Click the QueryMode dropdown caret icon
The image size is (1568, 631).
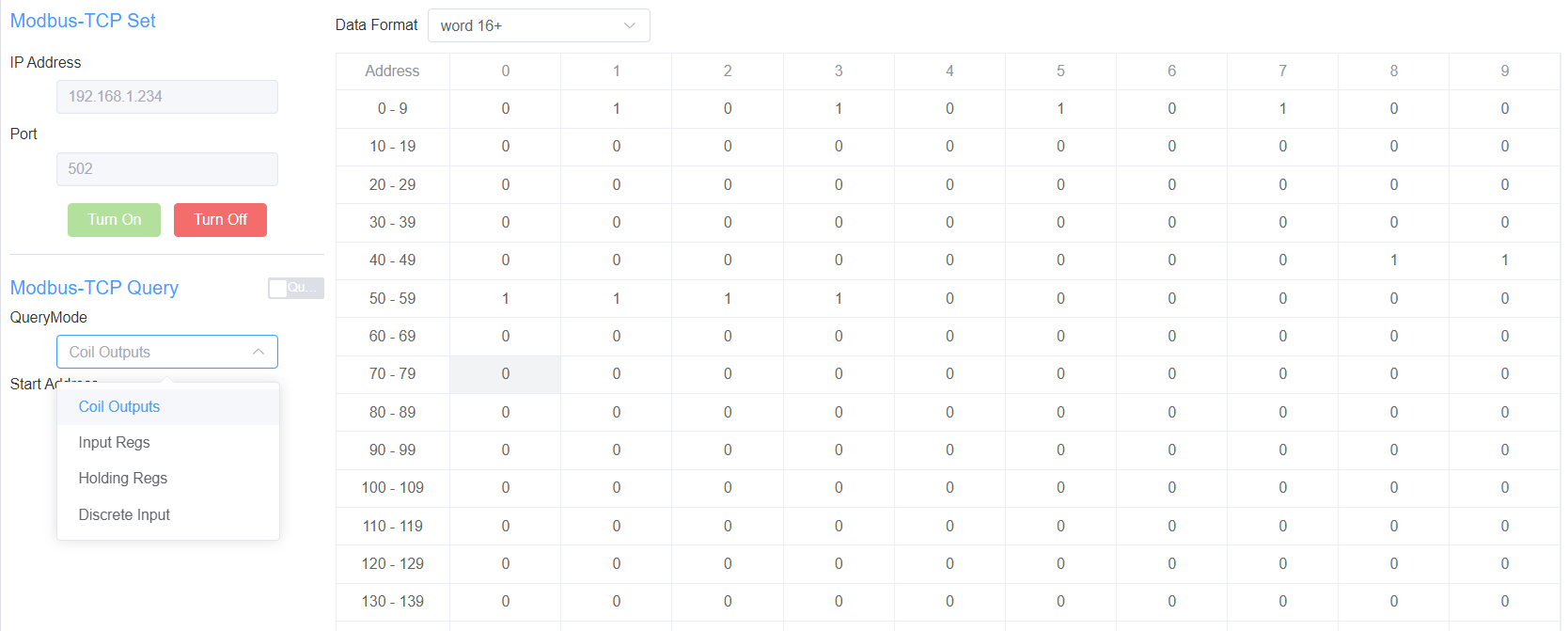[259, 352]
